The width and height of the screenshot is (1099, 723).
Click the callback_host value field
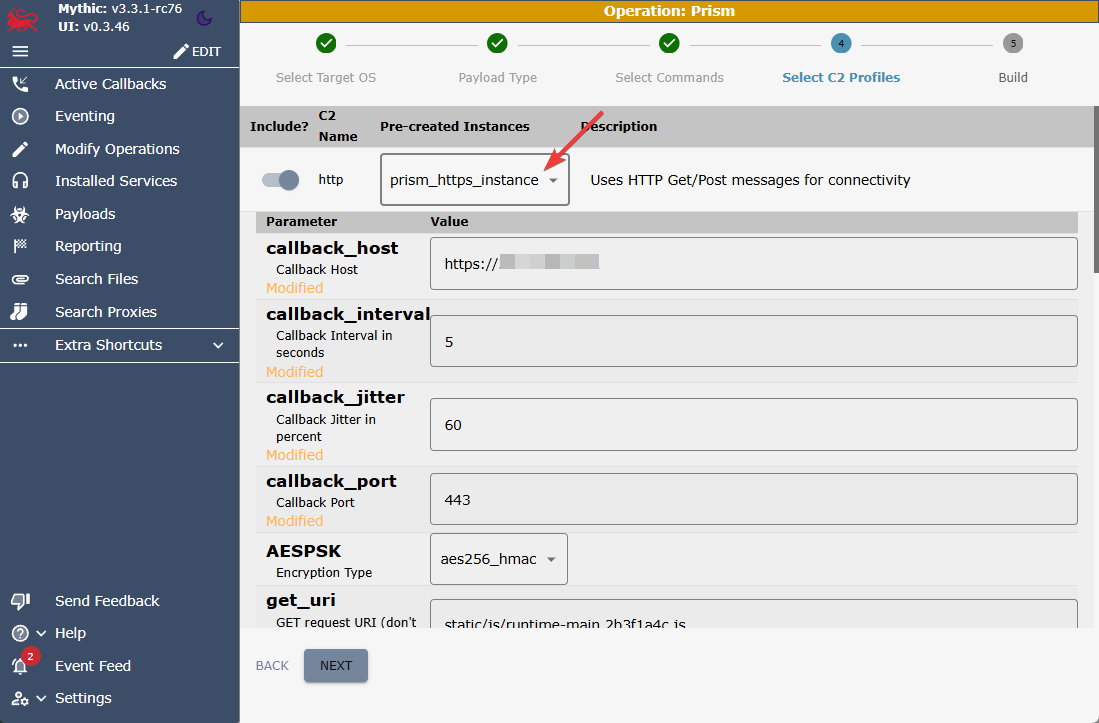753,263
